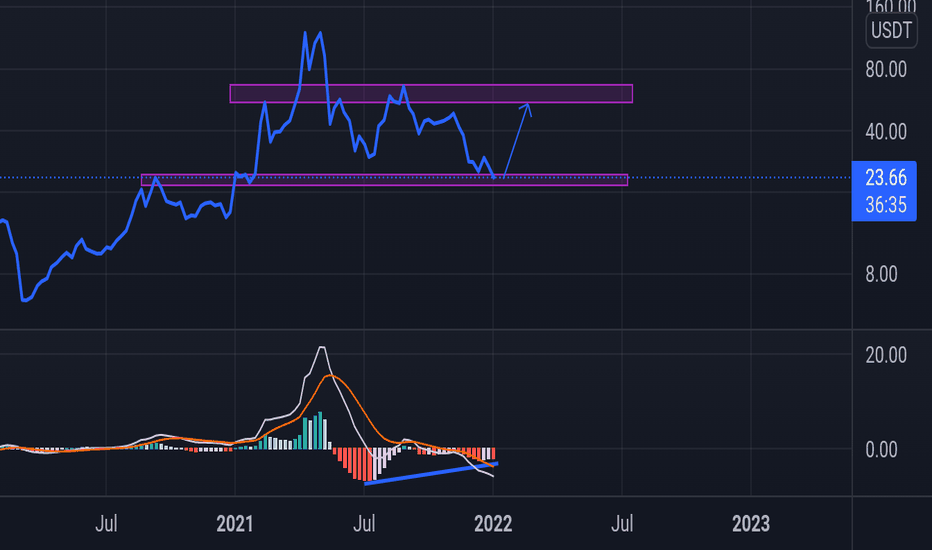Viewport: 932px width, 550px height.
Task: Click the 2021 time axis label
Action: [235, 524]
